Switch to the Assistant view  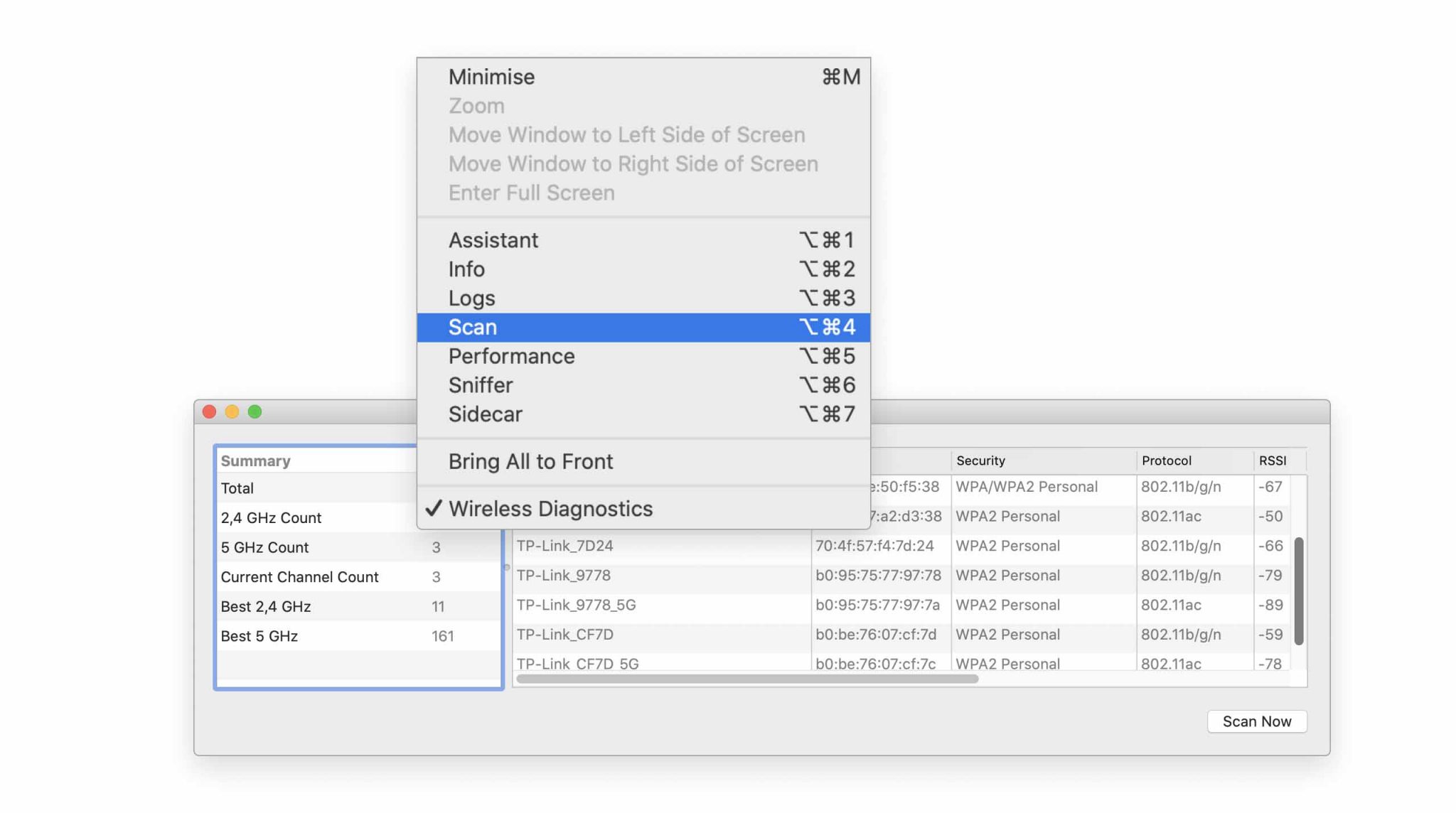coord(493,240)
